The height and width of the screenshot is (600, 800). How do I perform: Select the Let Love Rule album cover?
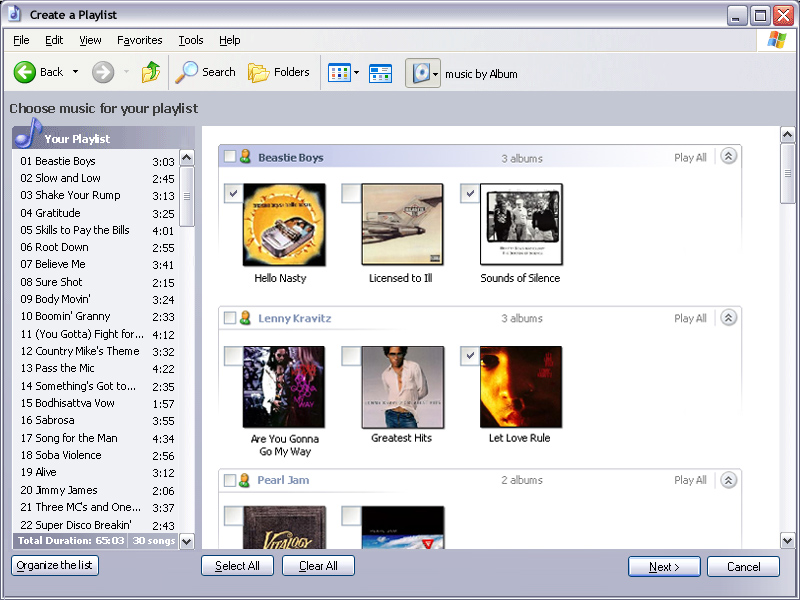(x=521, y=387)
